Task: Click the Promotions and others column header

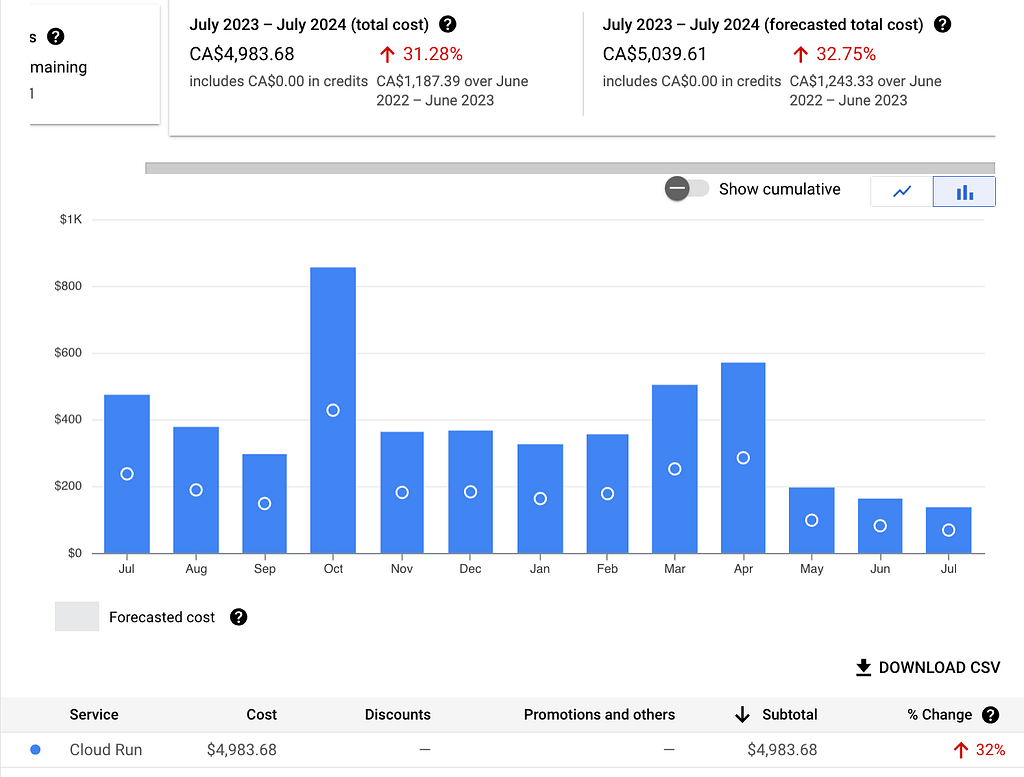Action: coord(600,715)
